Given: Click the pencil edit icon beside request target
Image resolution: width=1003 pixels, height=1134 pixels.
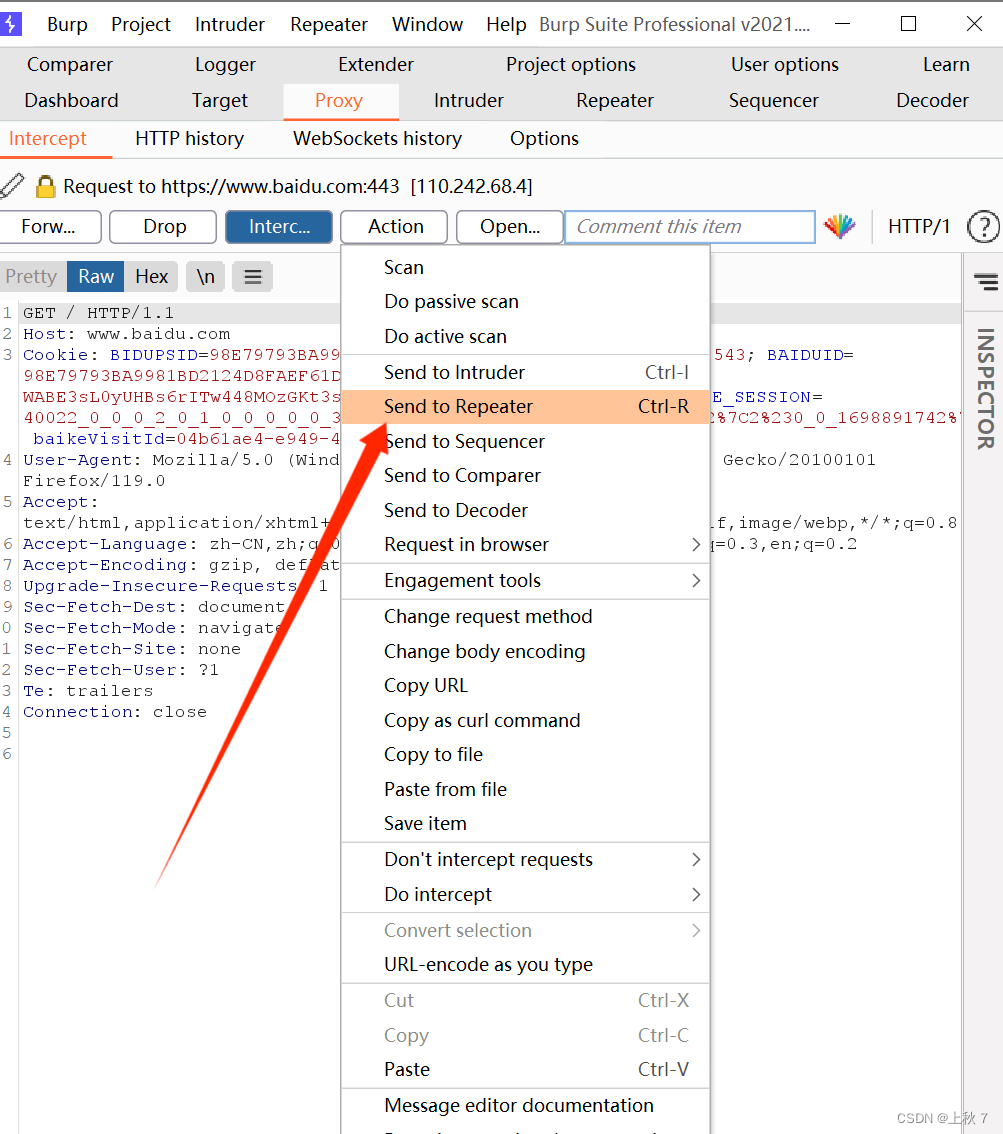Looking at the screenshot, I should coord(12,186).
